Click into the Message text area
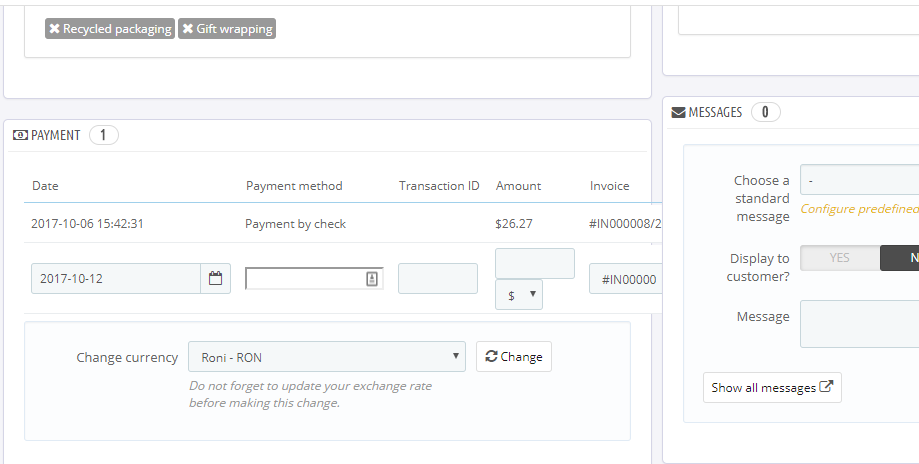Viewport: 919px width, 464px height. coord(860,324)
